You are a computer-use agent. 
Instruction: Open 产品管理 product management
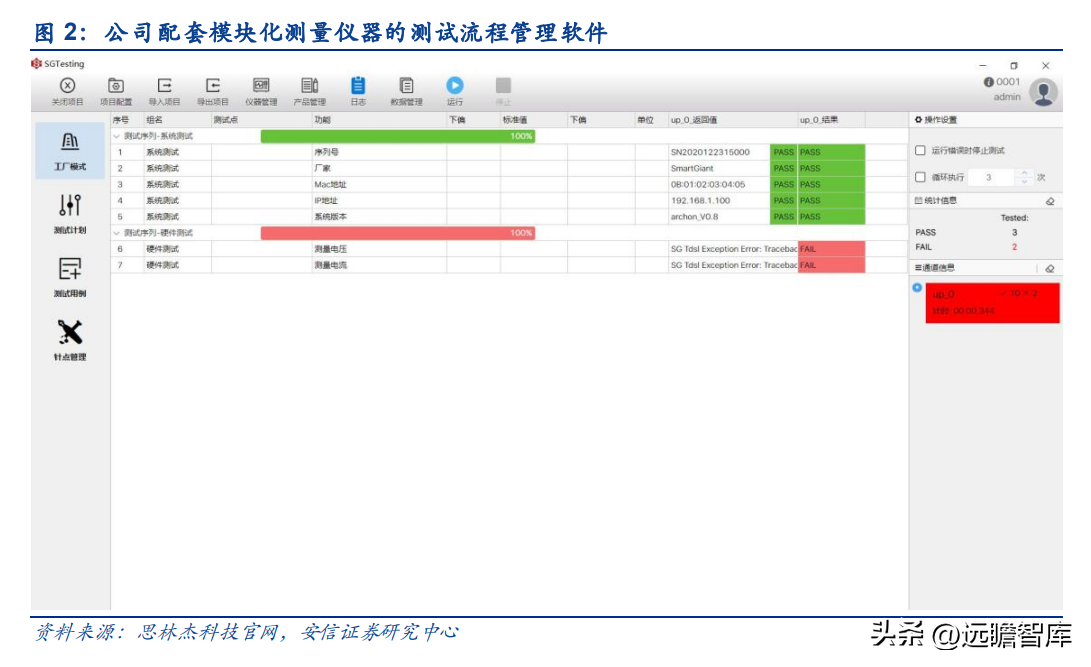[x=309, y=87]
